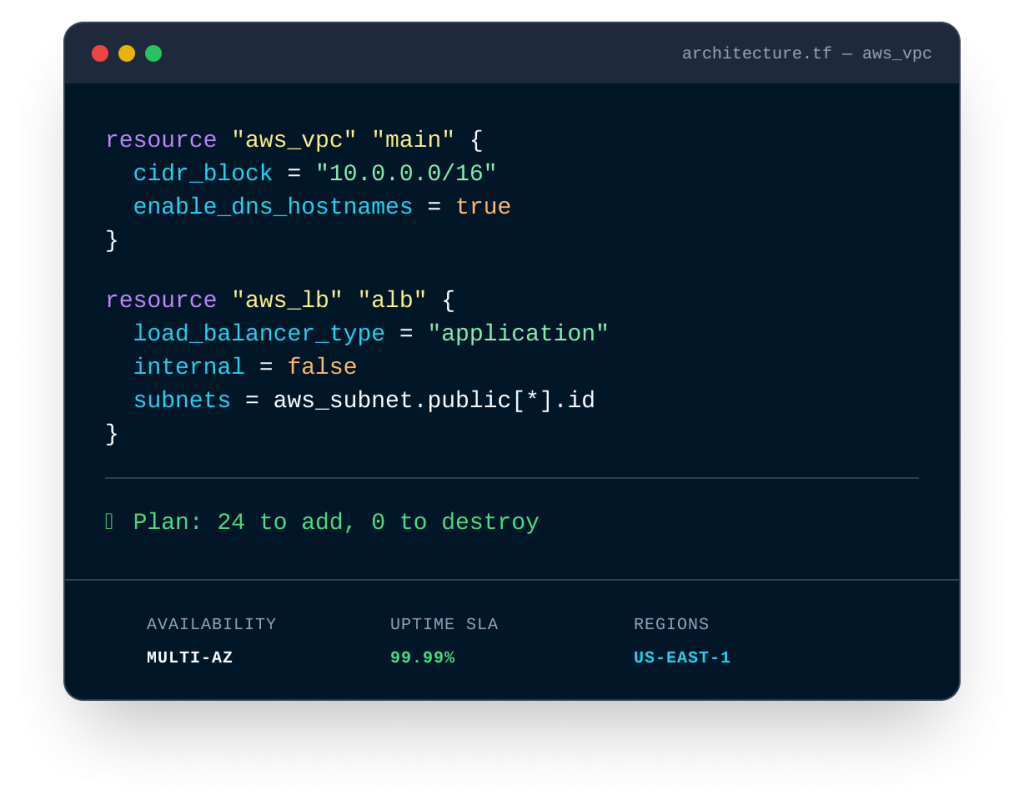The width and height of the screenshot is (1024, 806).
Task: Click the architecture.tf — aws_vpc window title
Action: tap(806, 54)
